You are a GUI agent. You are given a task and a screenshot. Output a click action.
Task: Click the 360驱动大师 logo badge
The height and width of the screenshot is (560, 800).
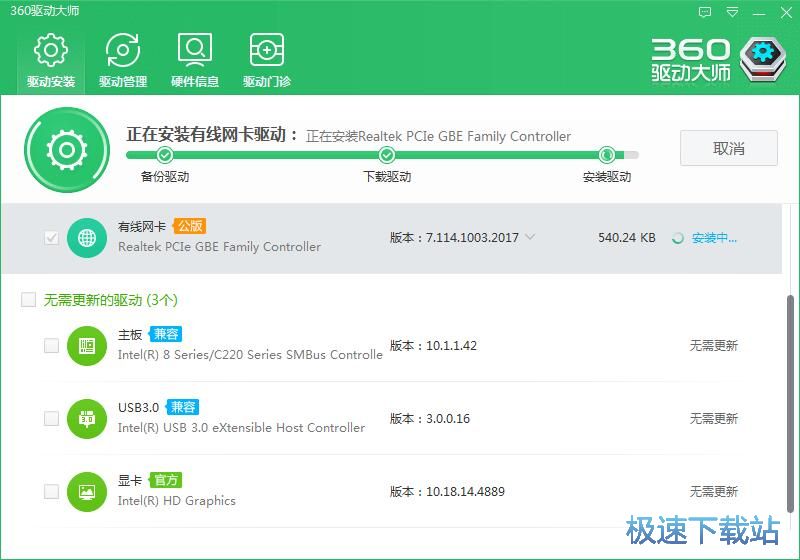click(763, 59)
